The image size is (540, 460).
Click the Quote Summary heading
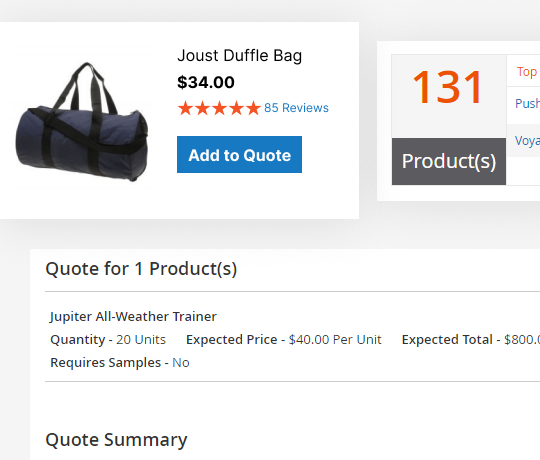(116, 440)
